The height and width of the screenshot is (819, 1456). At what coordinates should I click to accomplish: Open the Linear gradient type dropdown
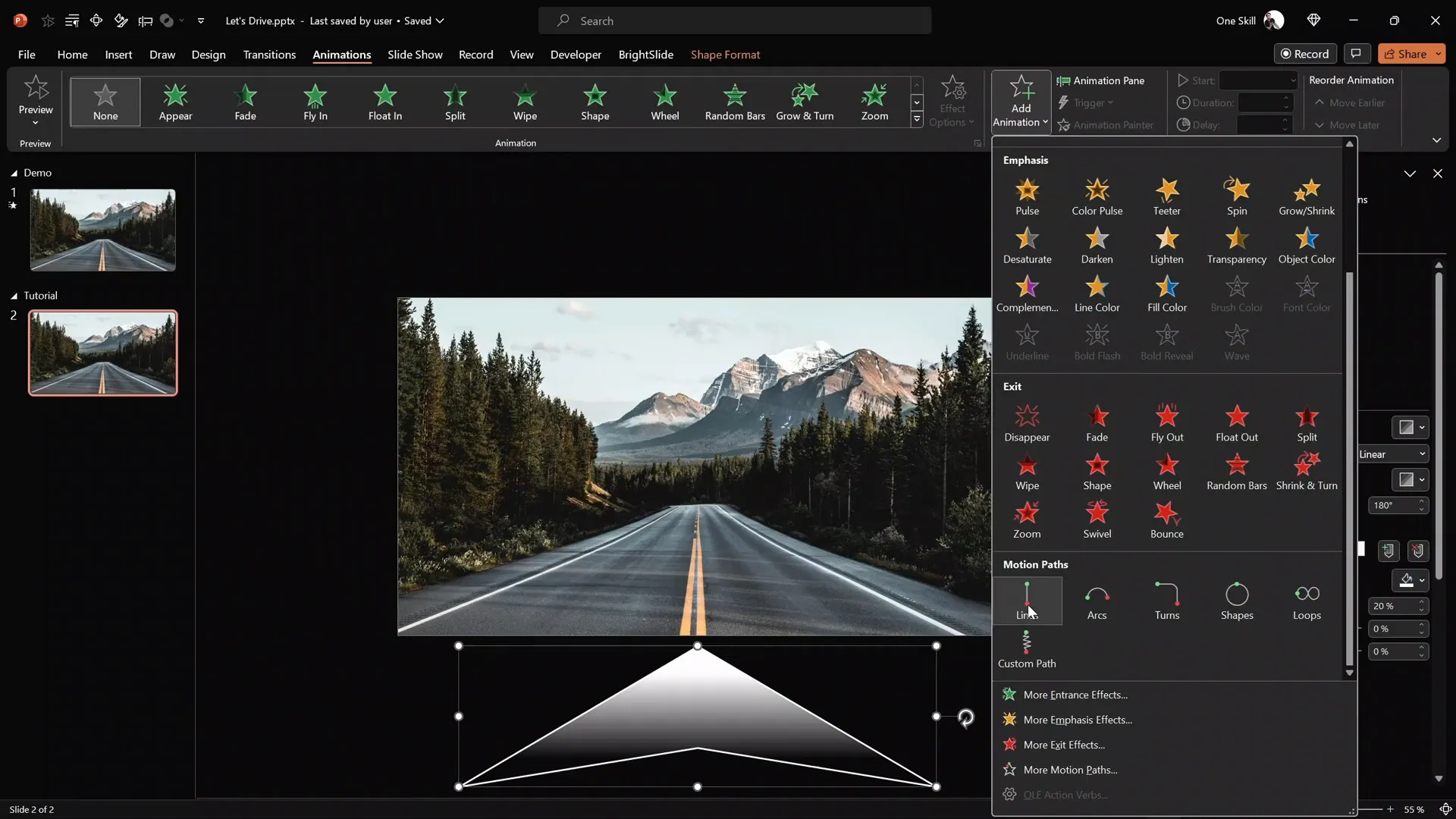pyautogui.click(x=1392, y=454)
